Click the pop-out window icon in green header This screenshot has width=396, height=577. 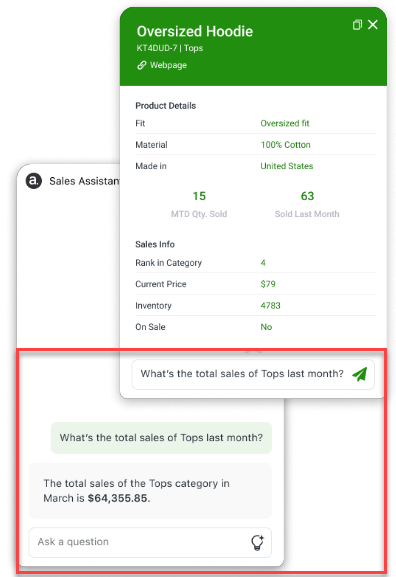(357, 25)
